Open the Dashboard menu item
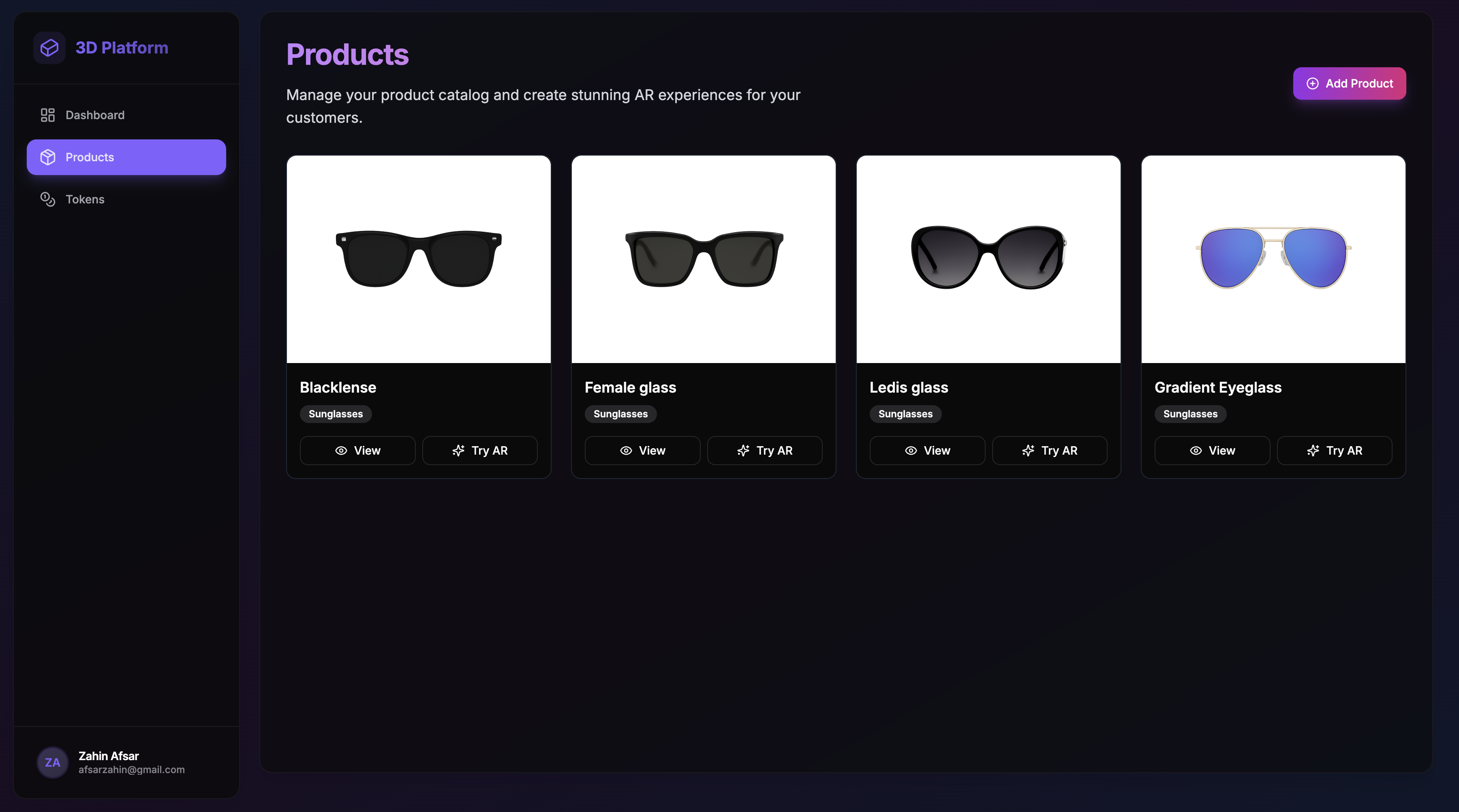Viewport: 1459px width, 812px height. pos(94,115)
